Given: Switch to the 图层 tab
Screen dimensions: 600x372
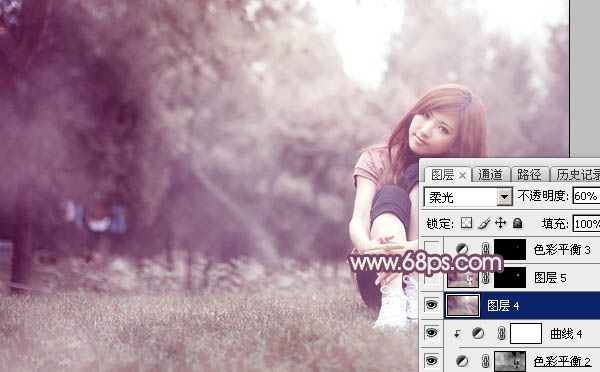Looking at the screenshot, I should click(x=443, y=175).
